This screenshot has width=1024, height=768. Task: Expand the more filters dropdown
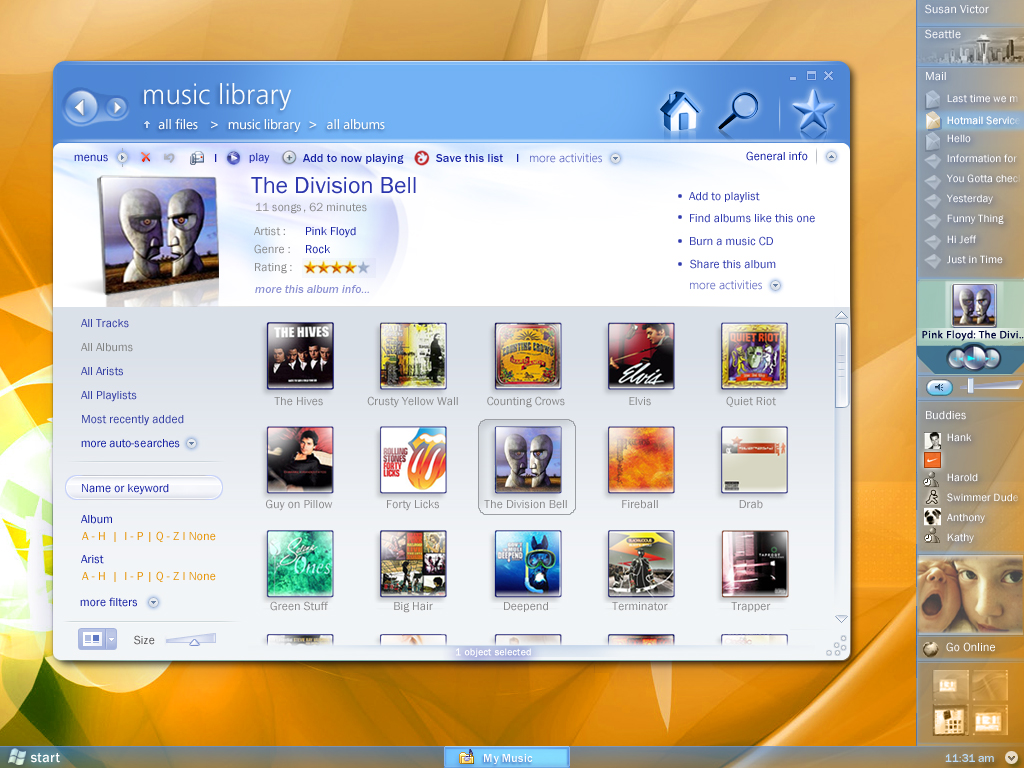[x=153, y=602]
